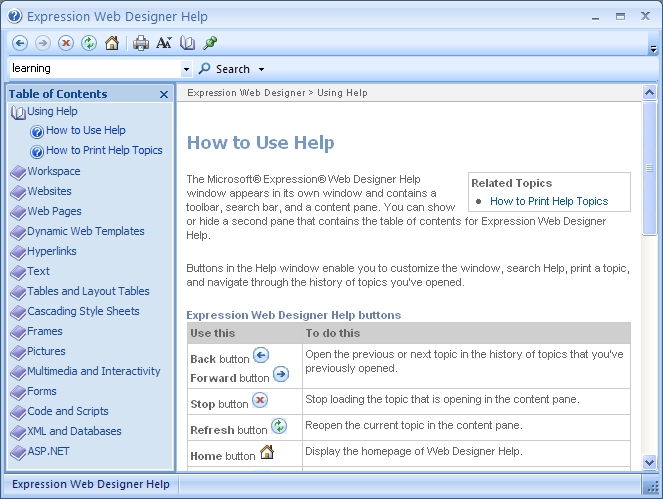The width and height of the screenshot is (663, 499).
Task: Click the window resize grip in status bar
Action: (652, 487)
